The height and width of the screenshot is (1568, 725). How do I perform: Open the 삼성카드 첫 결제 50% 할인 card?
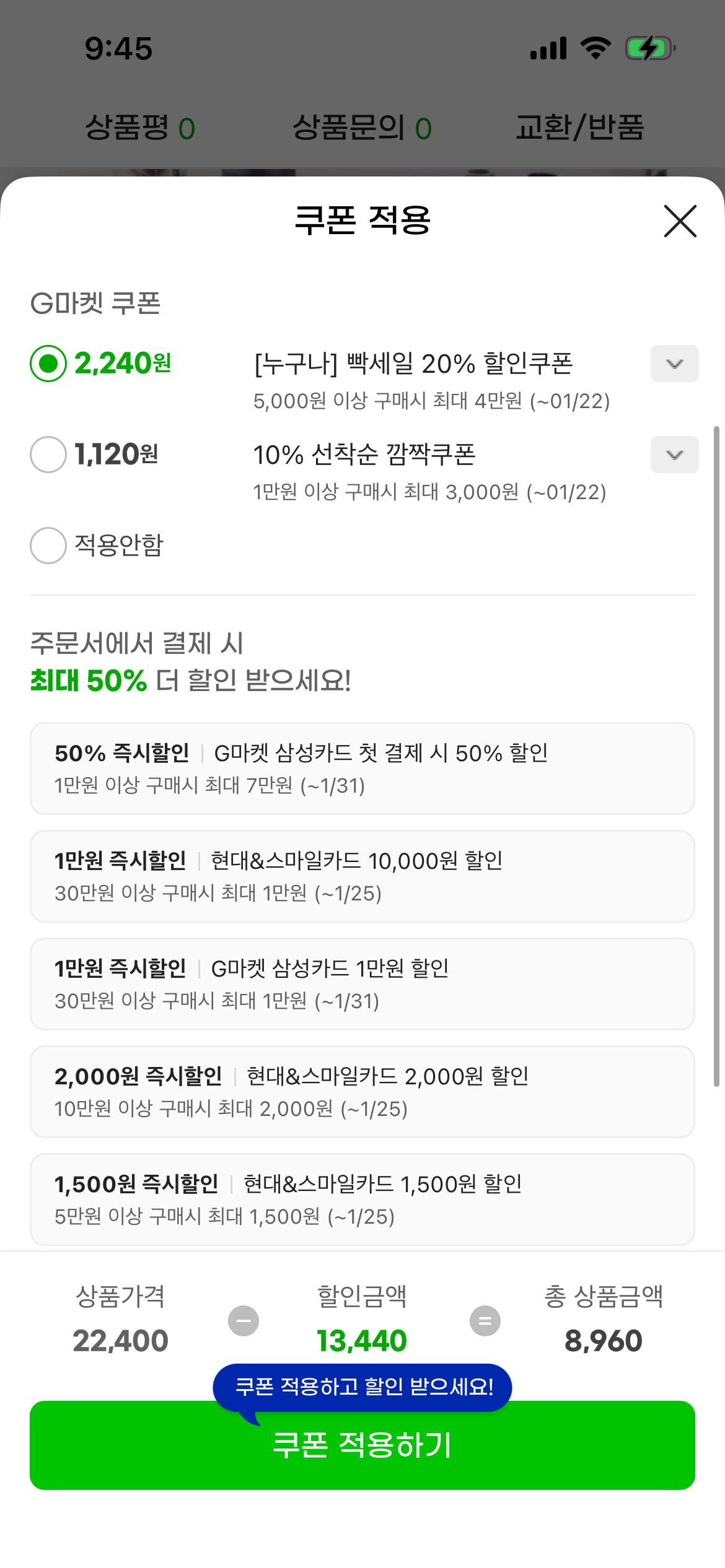coord(362,769)
